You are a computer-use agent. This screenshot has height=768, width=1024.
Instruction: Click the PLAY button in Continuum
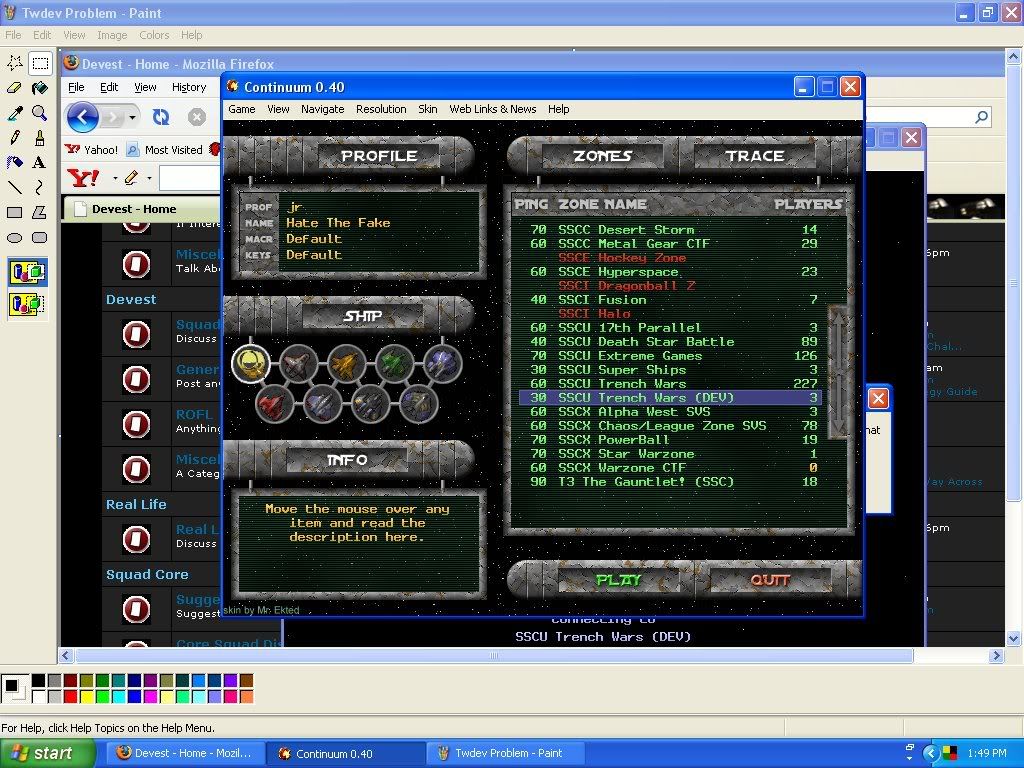pos(618,580)
